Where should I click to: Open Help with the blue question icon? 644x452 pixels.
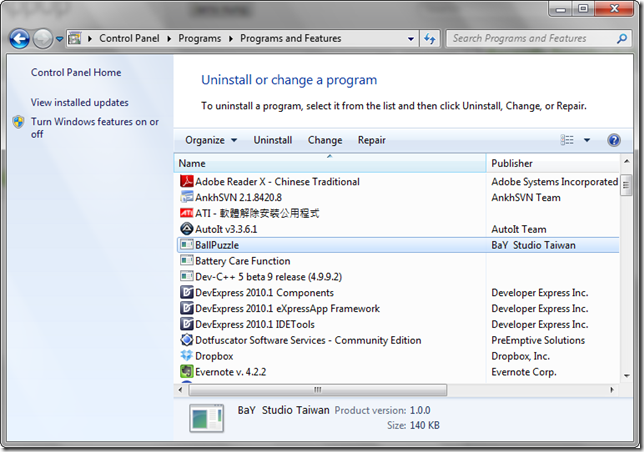(x=614, y=140)
